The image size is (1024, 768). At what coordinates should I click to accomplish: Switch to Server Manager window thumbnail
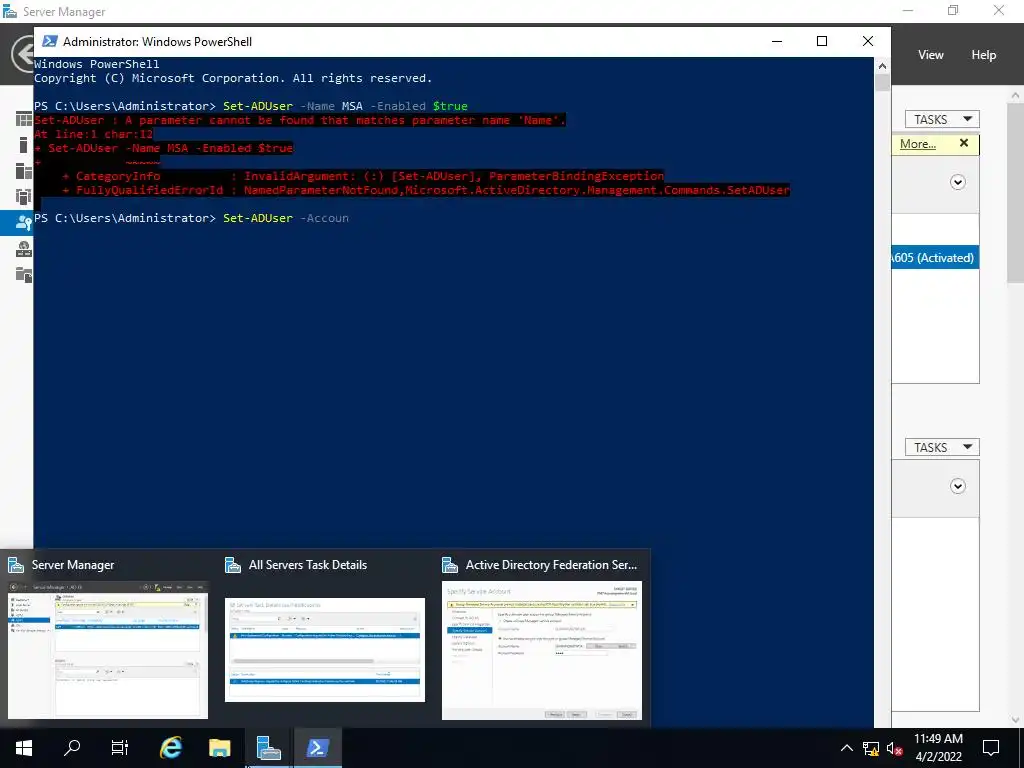[108, 650]
